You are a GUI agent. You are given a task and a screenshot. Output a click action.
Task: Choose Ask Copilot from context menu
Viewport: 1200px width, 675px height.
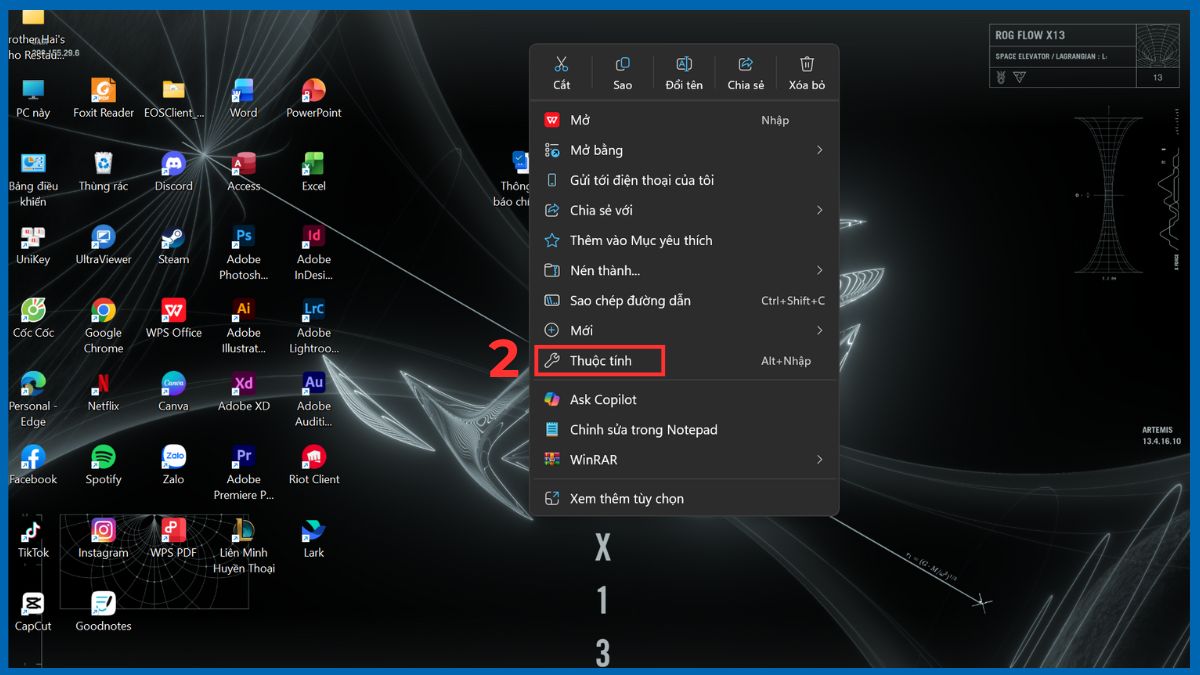click(x=684, y=399)
